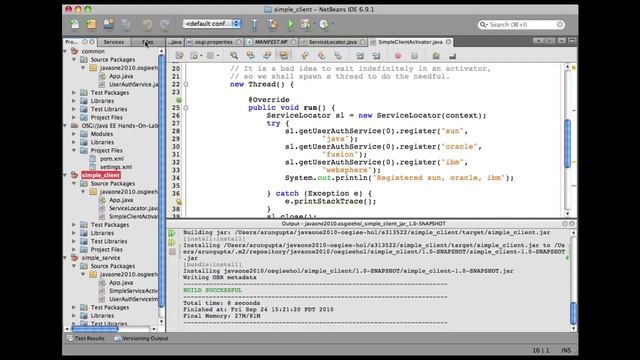Jump to last edit in editor toolbar
This screenshot has width=640, height=360.
(179, 56)
